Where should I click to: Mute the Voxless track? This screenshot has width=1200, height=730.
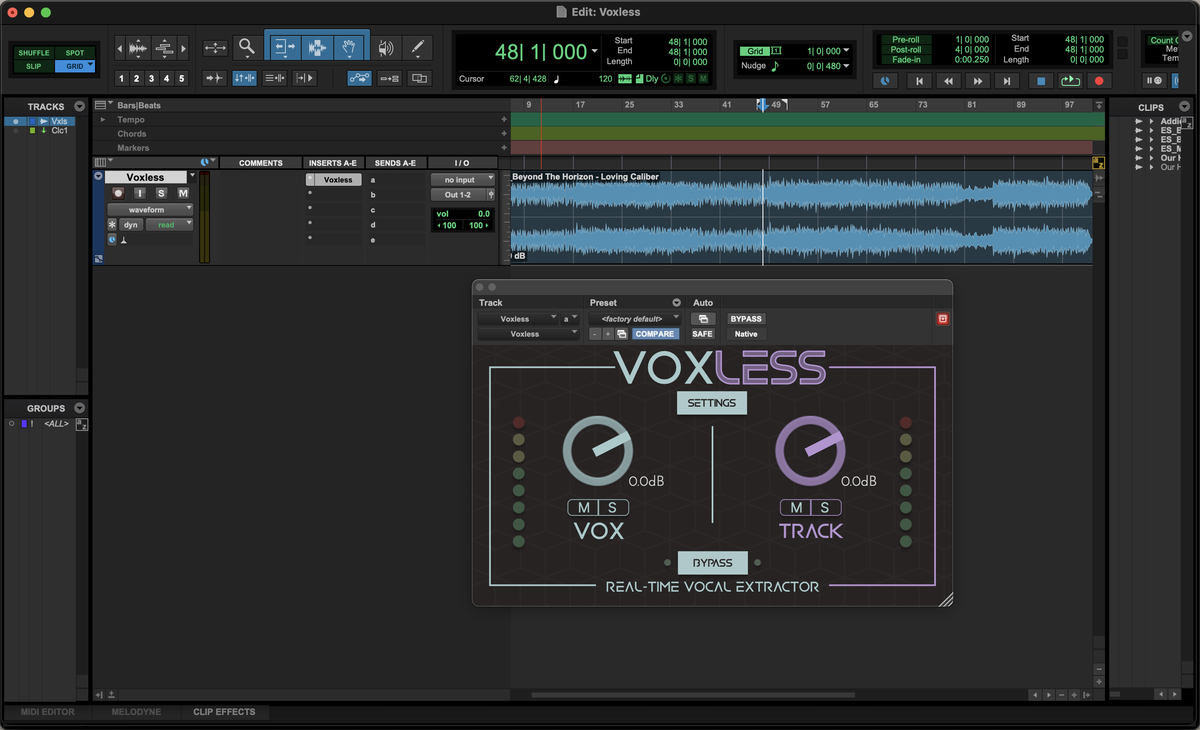(183, 193)
